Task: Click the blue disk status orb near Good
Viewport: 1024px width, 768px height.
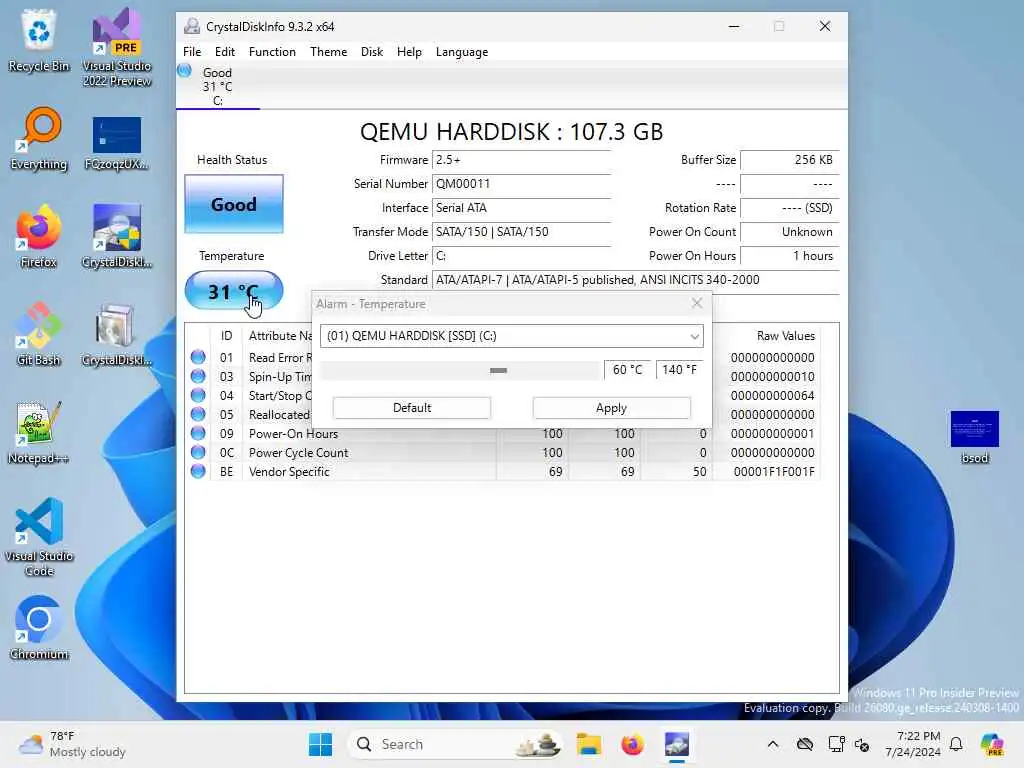Action: click(x=185, y=71)
